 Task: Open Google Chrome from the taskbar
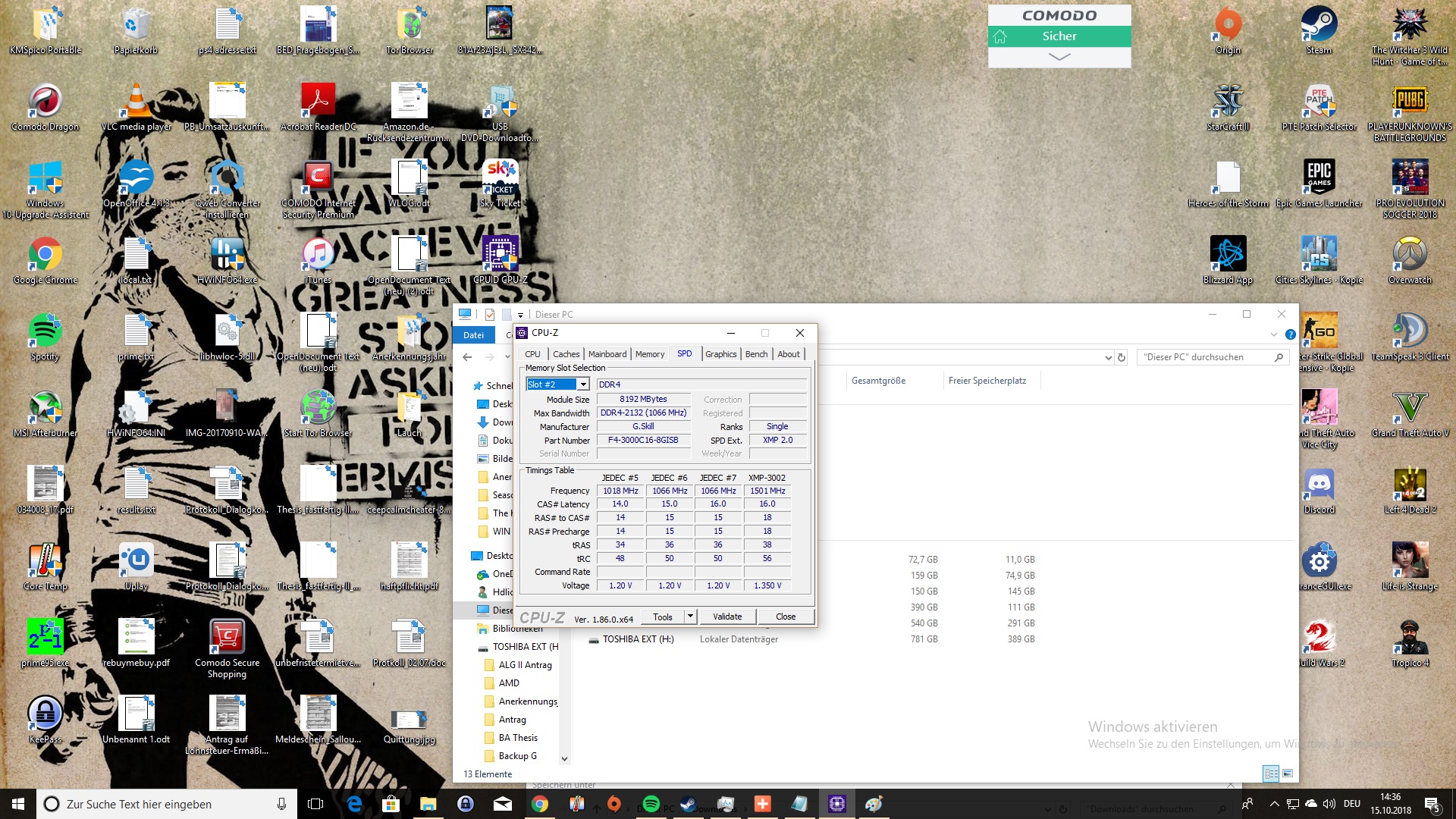(x=540, y=804)
